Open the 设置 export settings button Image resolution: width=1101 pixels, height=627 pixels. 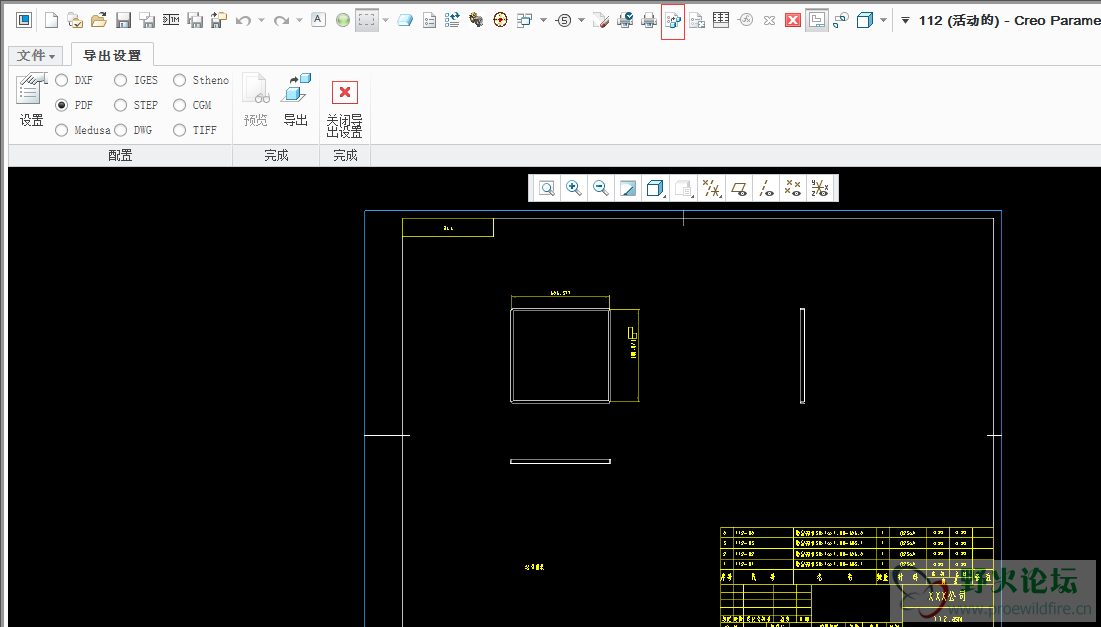pyautogui.click(x=31, y=100)
